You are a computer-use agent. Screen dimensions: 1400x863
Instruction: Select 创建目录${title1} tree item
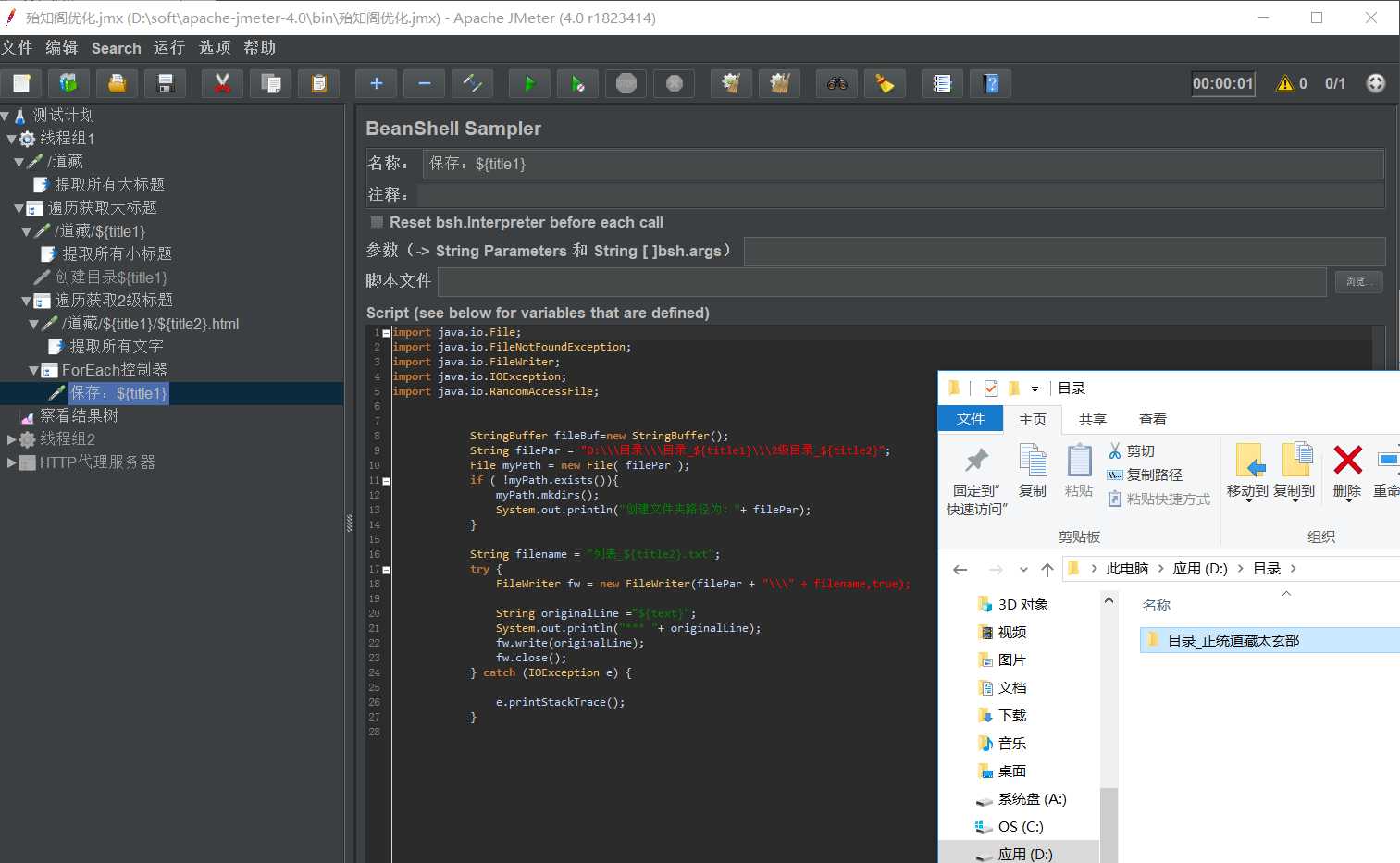[x=111, y=277]
